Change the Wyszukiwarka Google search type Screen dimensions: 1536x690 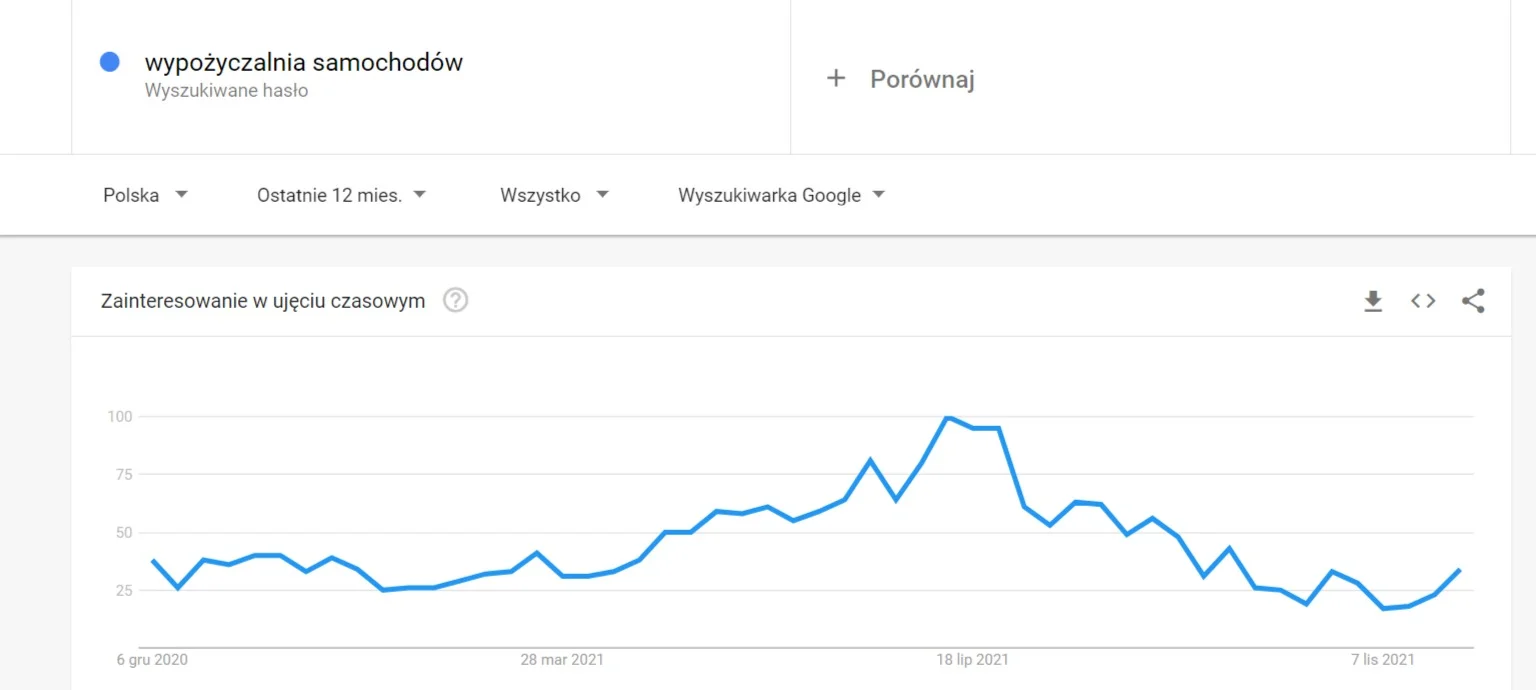coord(781,195)
